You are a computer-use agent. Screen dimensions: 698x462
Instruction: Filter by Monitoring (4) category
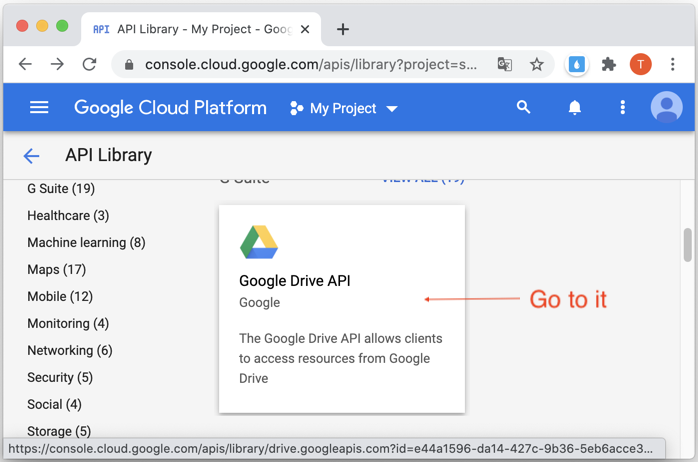[x=68, y=324]
